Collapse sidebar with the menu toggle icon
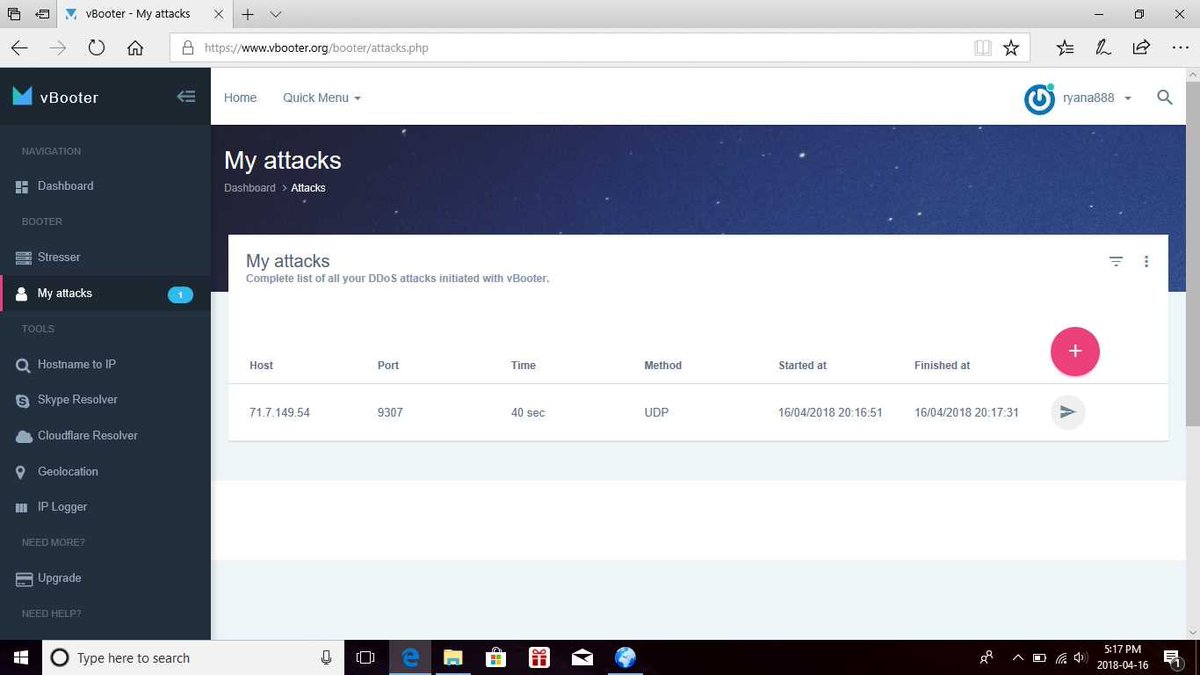 pyautogui.click(x=186, y=97)
